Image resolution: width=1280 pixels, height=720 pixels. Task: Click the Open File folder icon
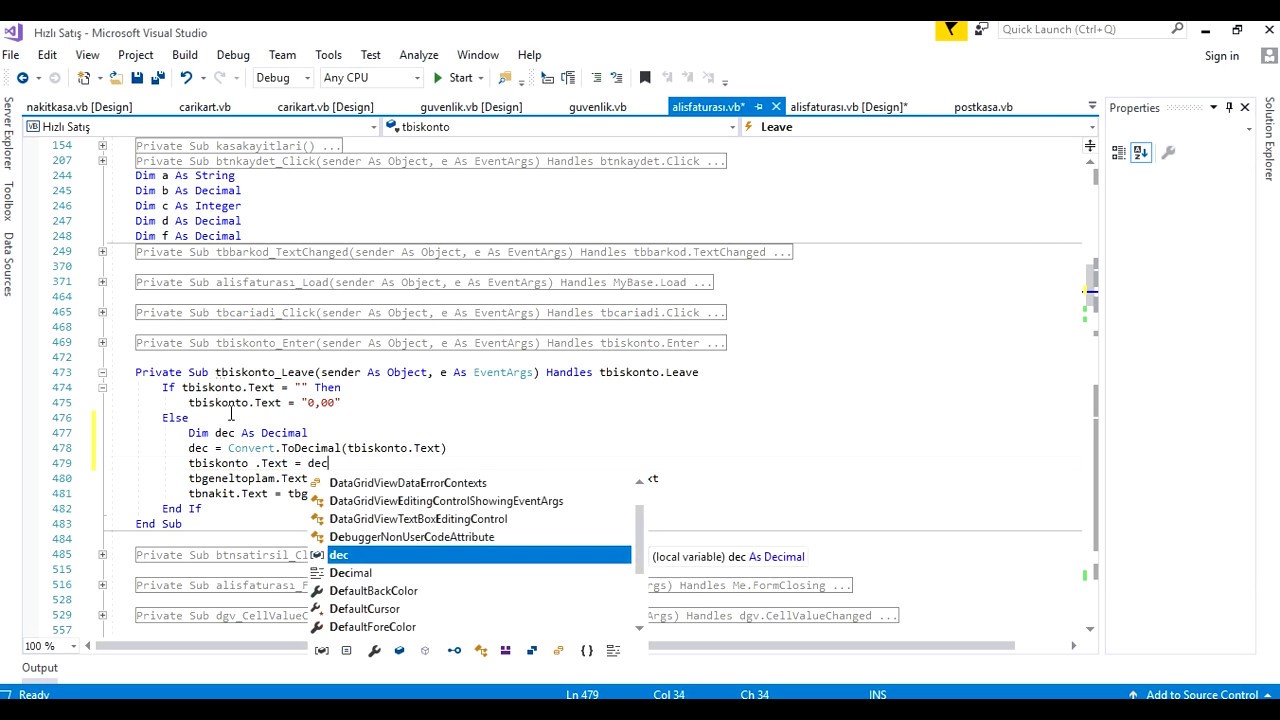tap(116, 78)
